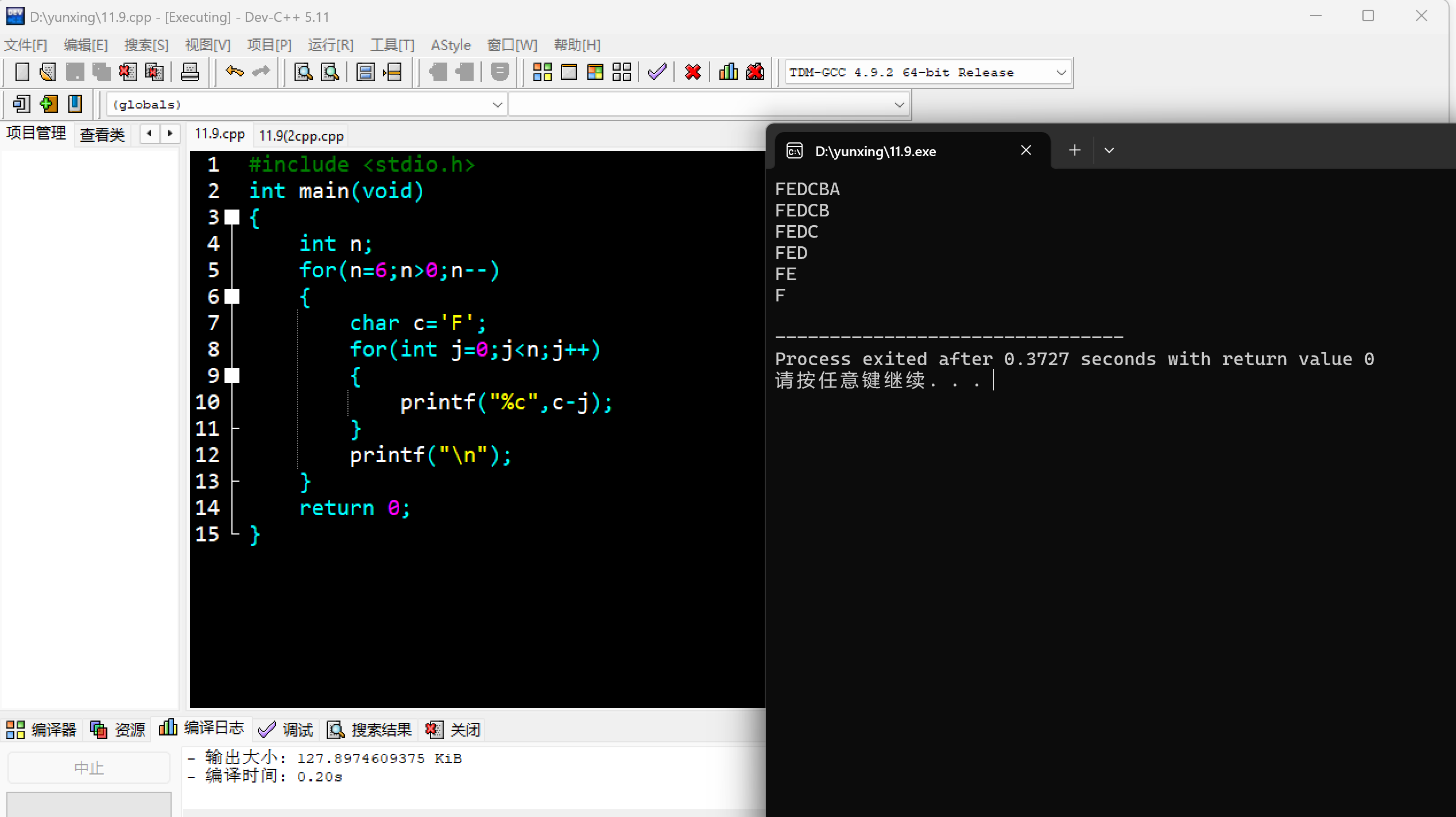Open the TDM-GCC compiler selection dropdown
The height and width of the screenshot is (817, 1456).
(1061, 73)
